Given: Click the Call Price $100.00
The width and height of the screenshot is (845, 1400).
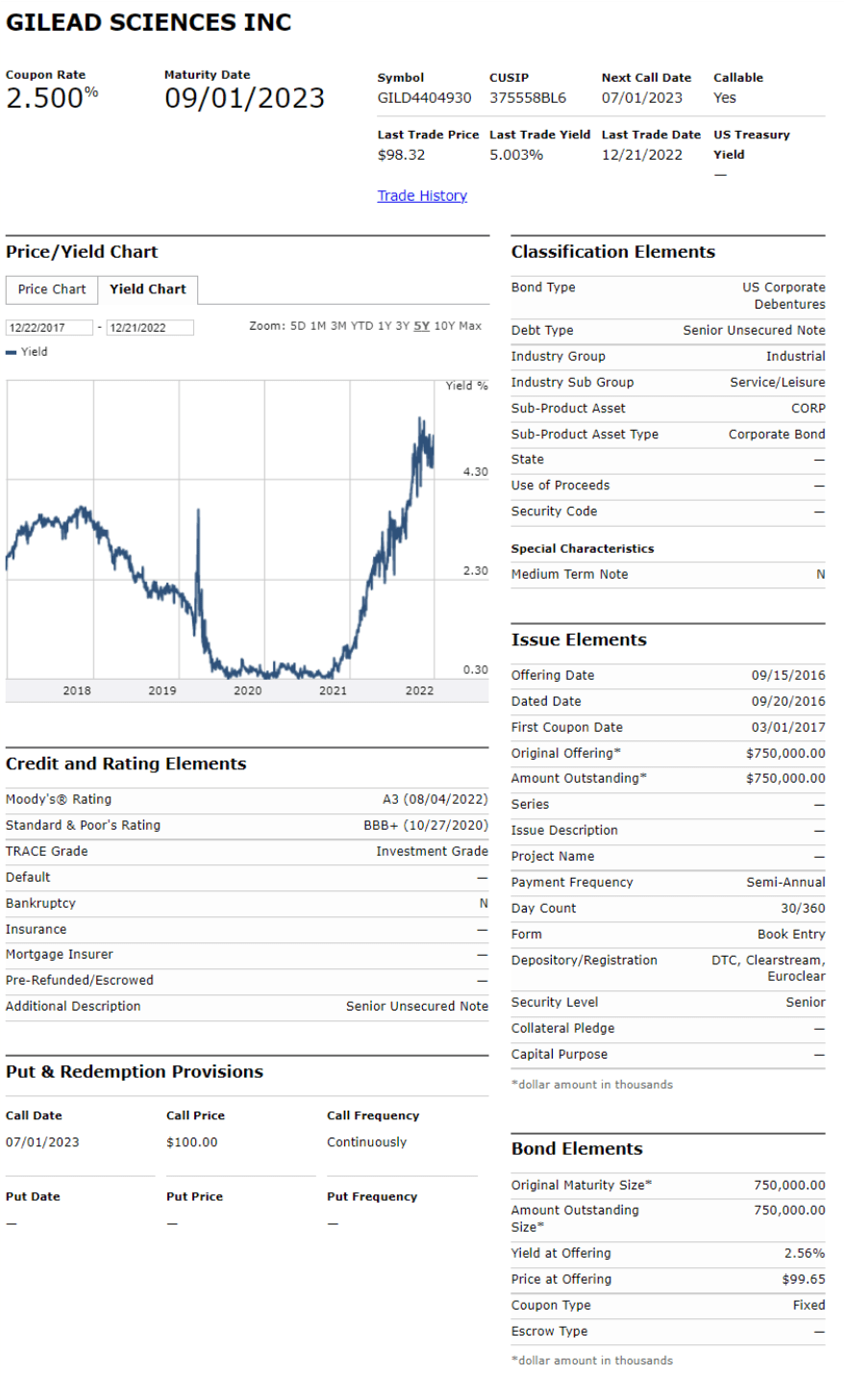Looking at the screenshot, I should click(192, 1143).
